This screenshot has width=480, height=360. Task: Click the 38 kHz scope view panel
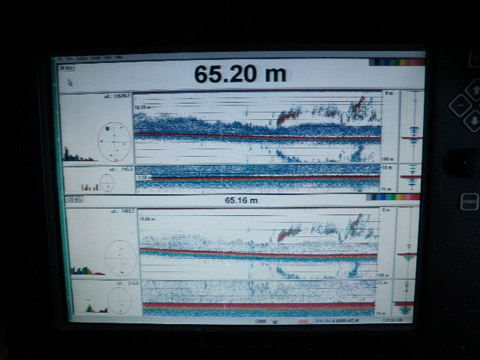(x=412, y=127)
